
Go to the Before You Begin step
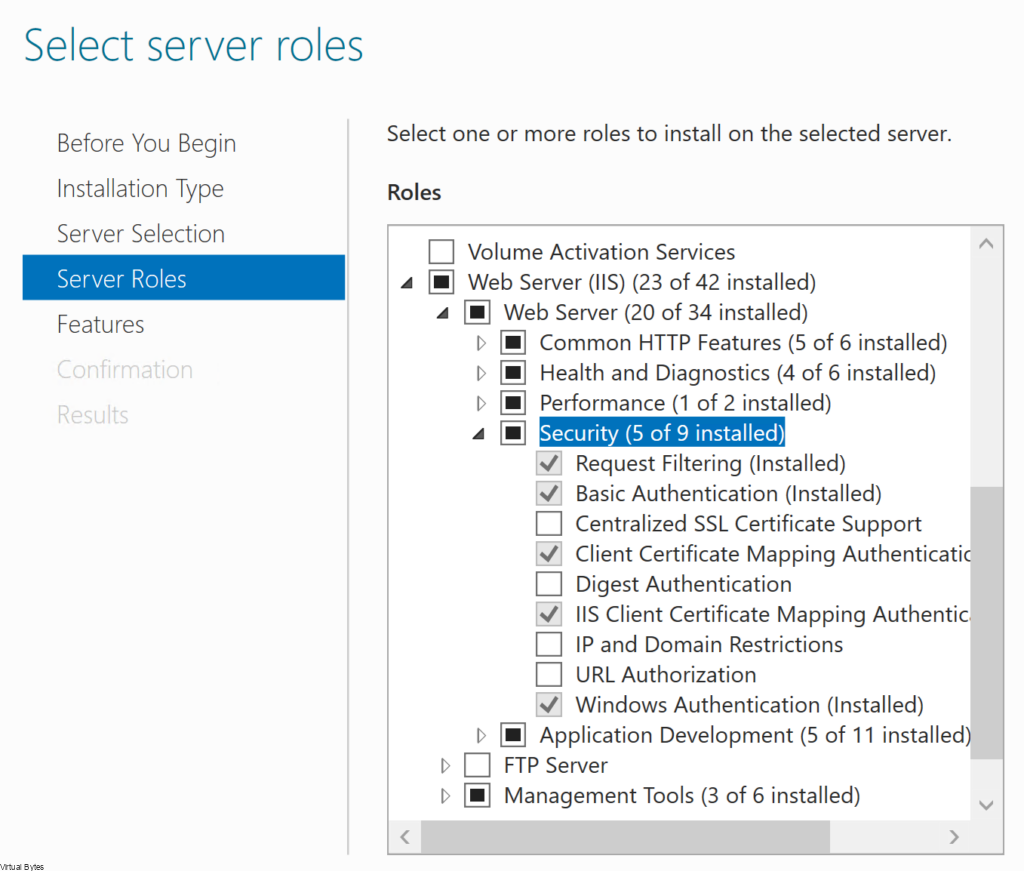[146, 143]
